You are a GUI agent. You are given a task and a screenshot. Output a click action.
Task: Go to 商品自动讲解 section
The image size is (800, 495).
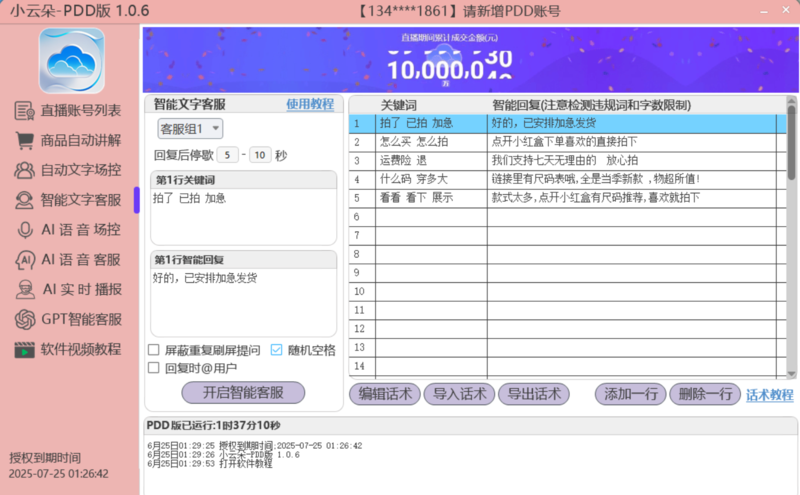pyautogui.click(x=81, y=140)
